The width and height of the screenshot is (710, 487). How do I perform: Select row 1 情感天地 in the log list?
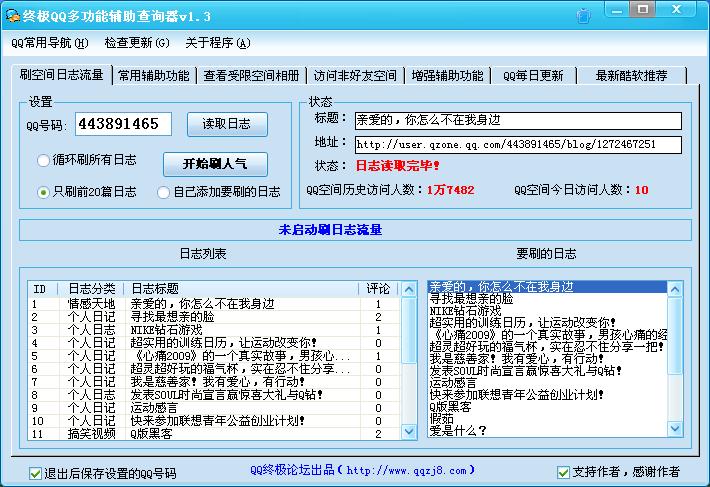point(214,304)
